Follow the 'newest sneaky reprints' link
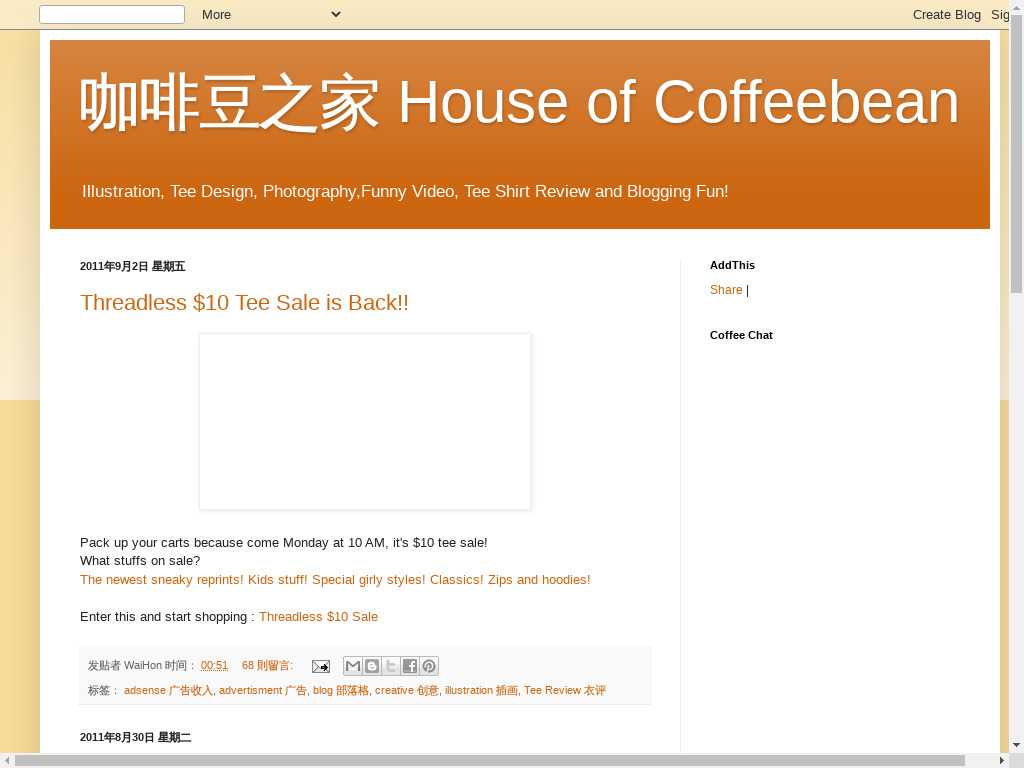Image resolution: width=1024 pixels, height=768 pixels. 335,579
